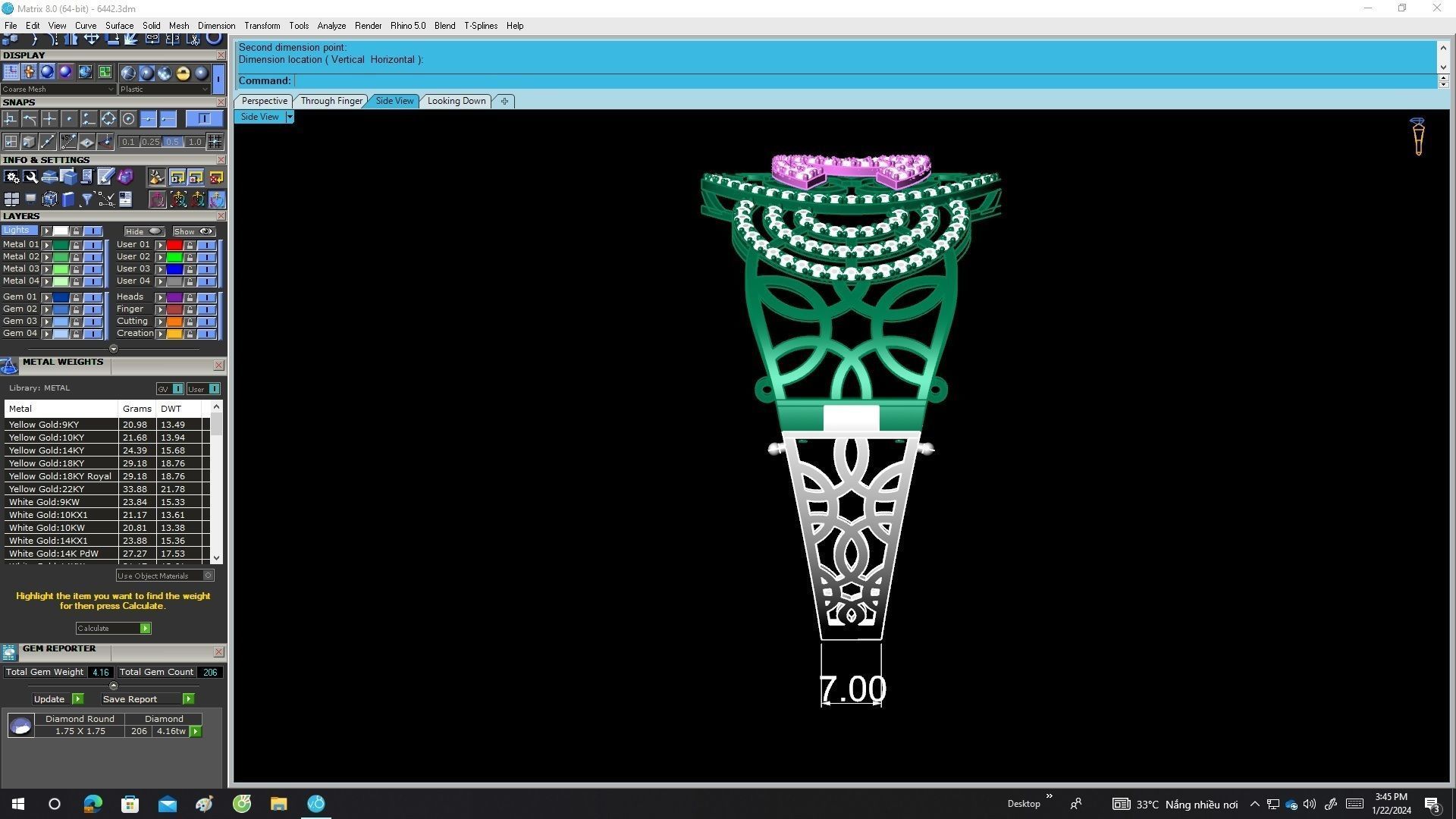The width and height of the screenshot is (1456, 819).
Task: Click the Hide layers button
Action: click(x=144, y=231)
